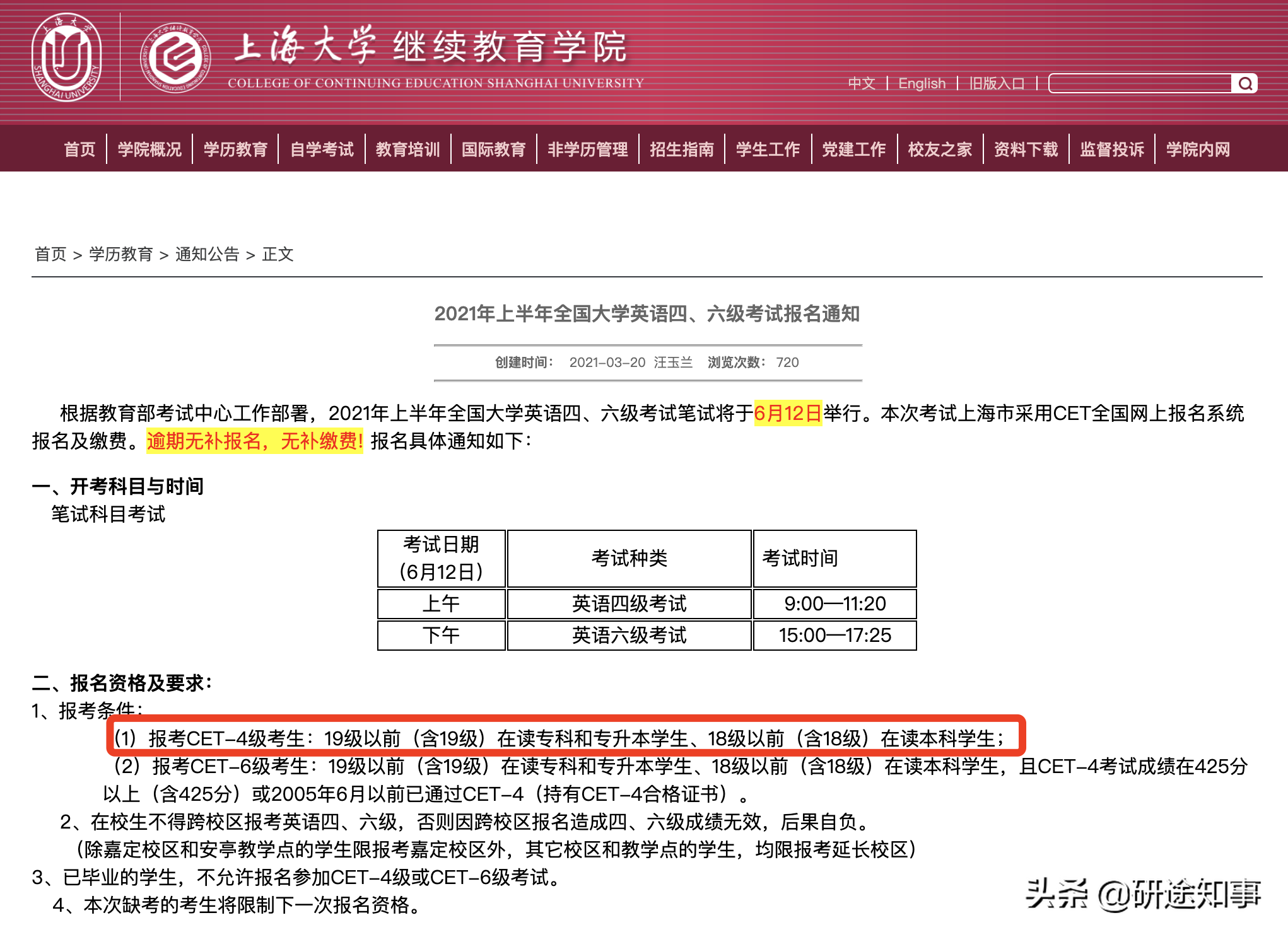Open the 学历教育 navigation menu item
The height and width of the screenshot is (937, 1288).
[x=235, y=149]
